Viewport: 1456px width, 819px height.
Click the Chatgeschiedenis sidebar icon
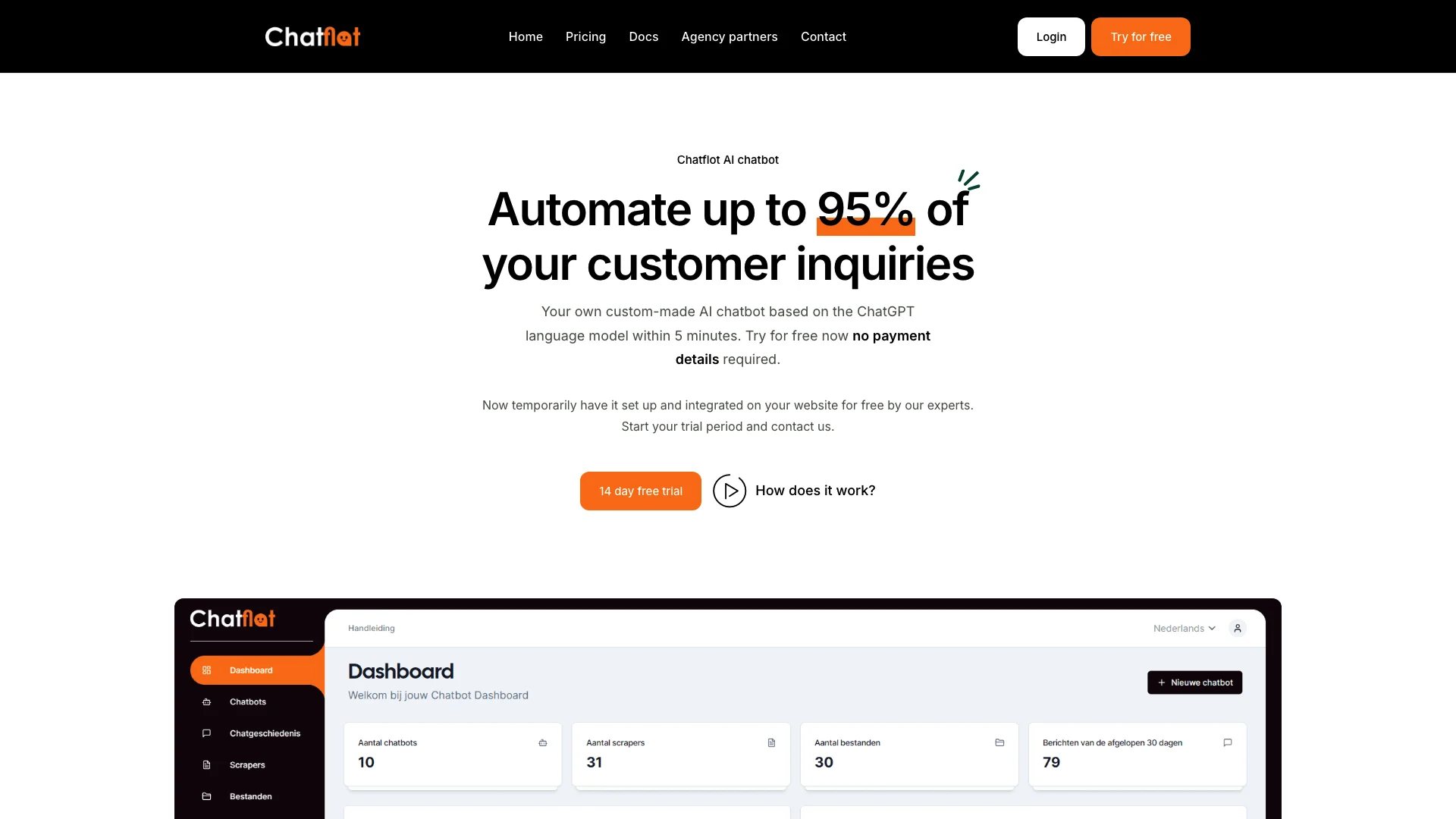[x=206, y=732]
